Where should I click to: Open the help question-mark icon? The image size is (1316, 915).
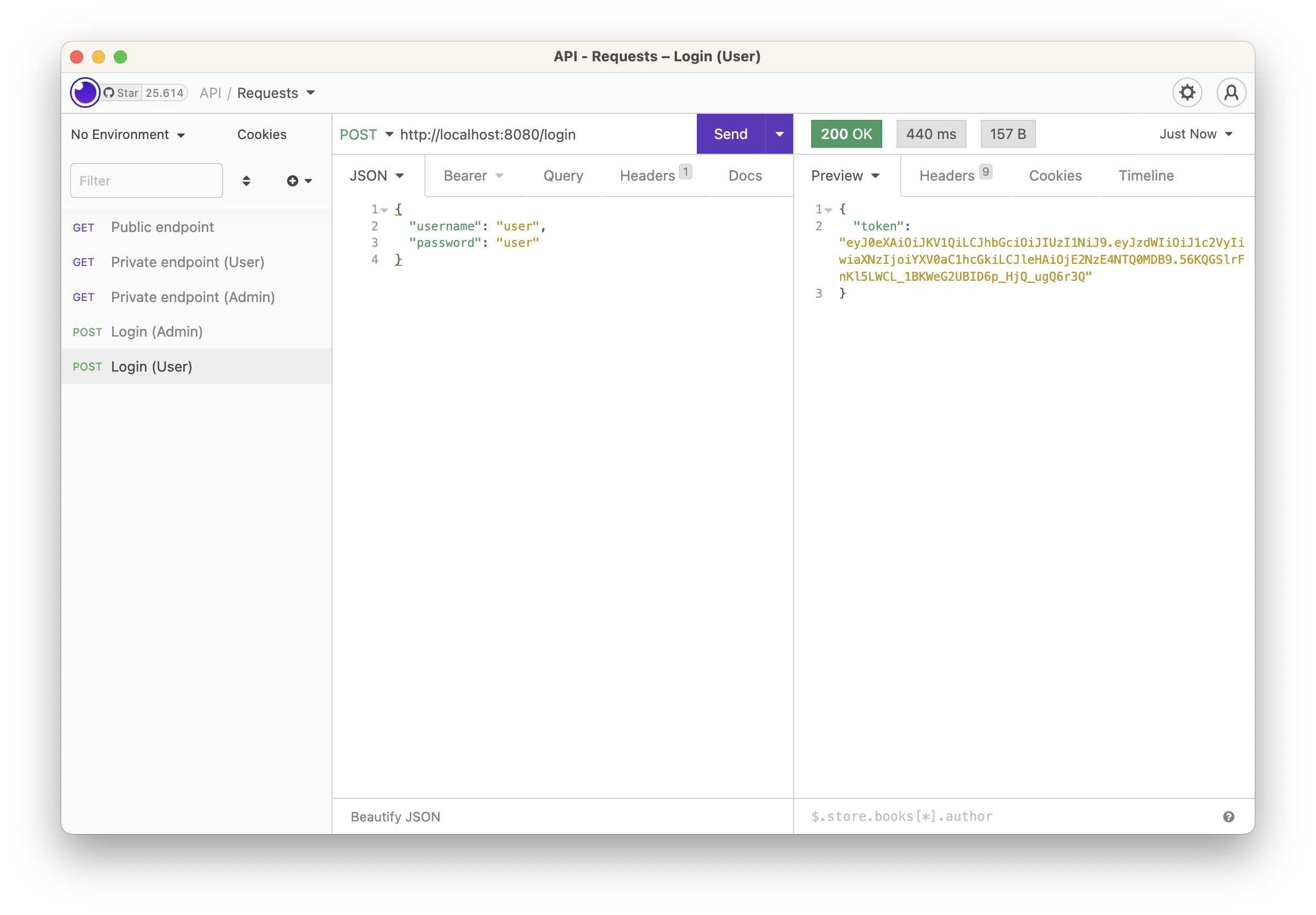[1228, 816]
